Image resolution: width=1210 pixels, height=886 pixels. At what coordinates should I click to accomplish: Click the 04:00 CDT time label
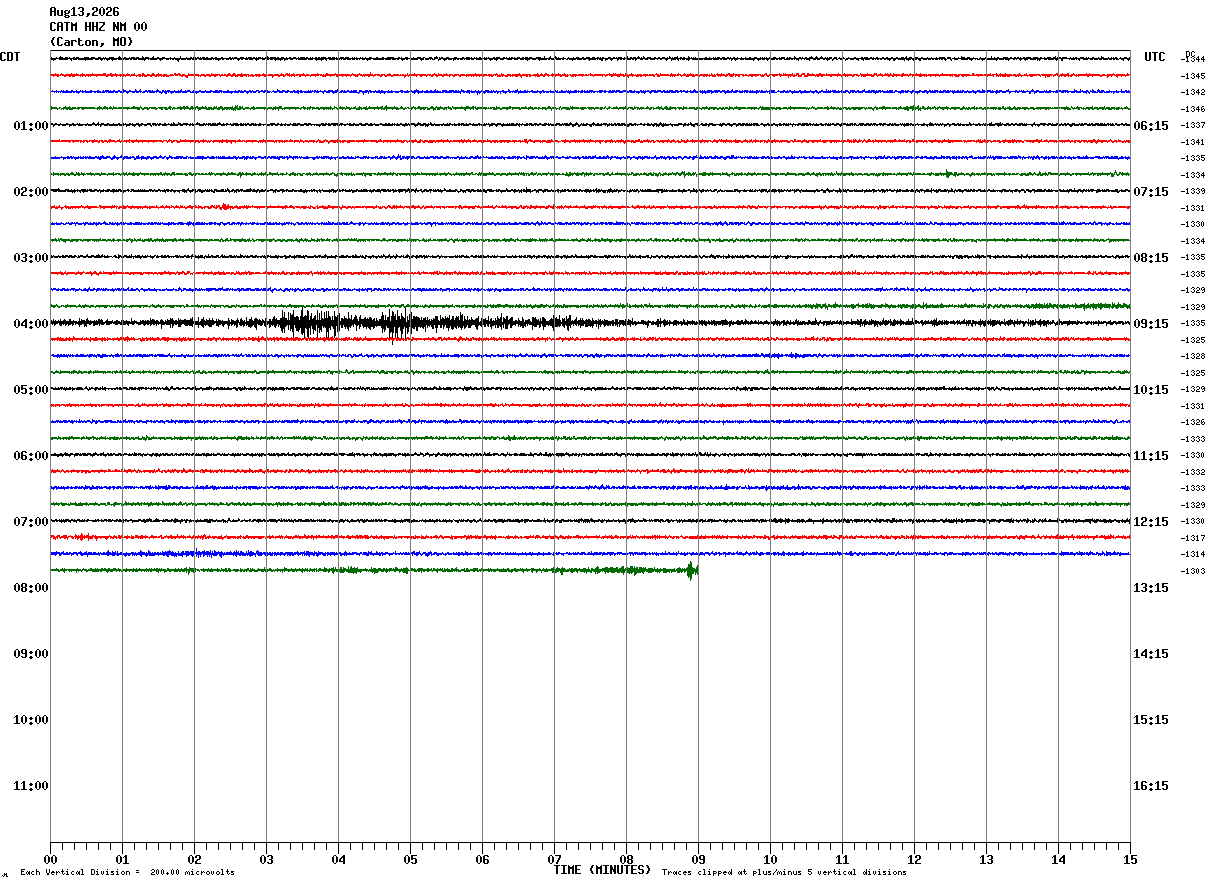click(x=31, y=324)
